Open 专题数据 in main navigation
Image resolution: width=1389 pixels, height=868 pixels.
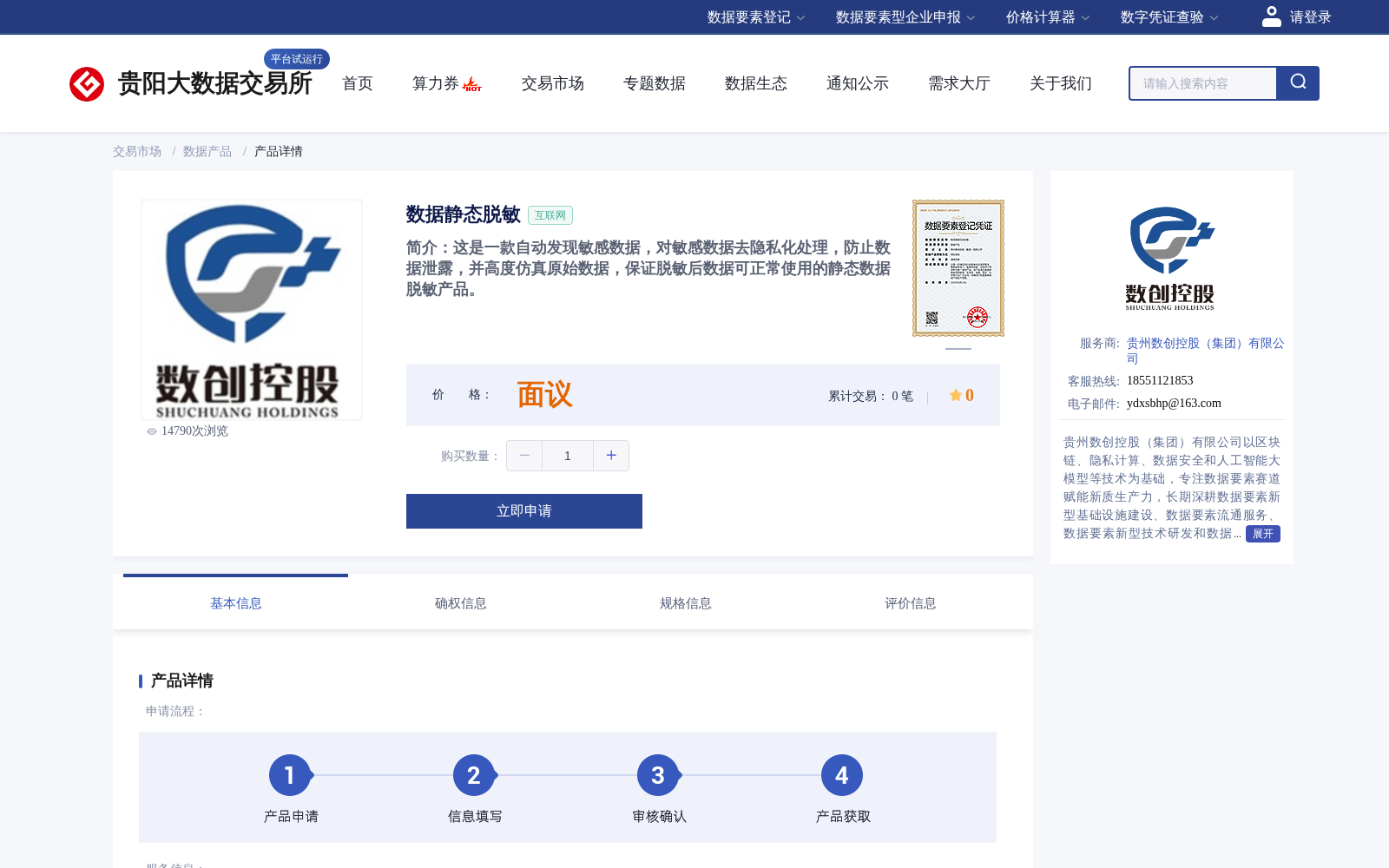coord(655,83)
